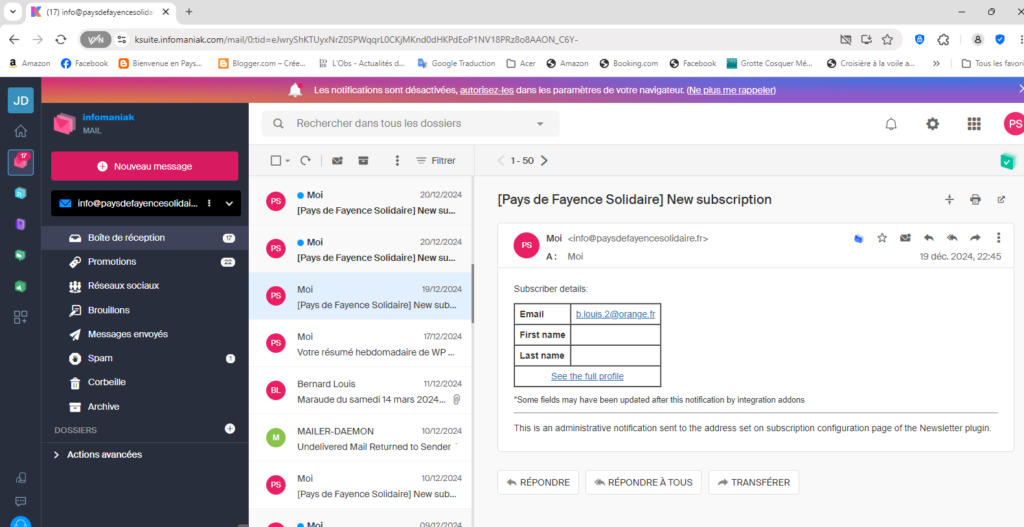The height and width of the screenshot is (527, 1024).
Task: Expand the account selector chevron next to info@paysdefayencesolidai...
Action: click(229, 203)
